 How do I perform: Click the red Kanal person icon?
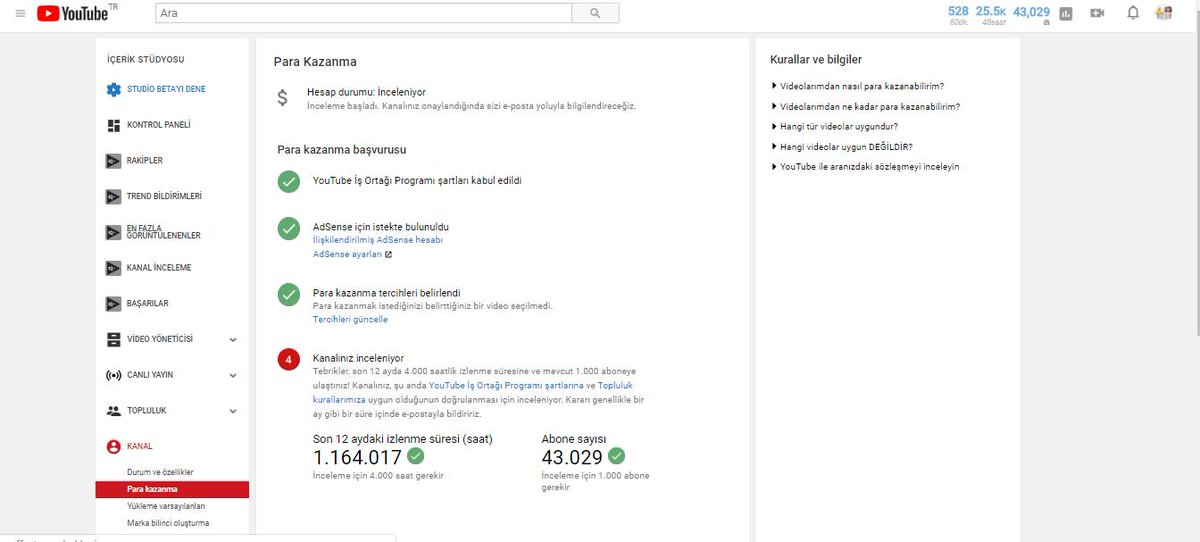pyautogui.click(x=113, y=447)
